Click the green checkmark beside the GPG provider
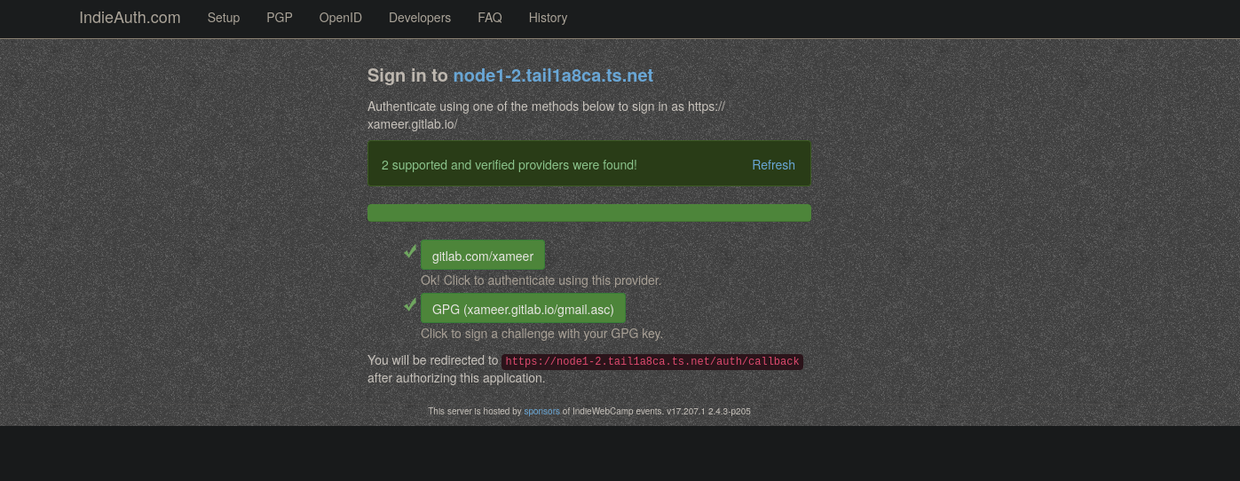 [x=410, y=305]
